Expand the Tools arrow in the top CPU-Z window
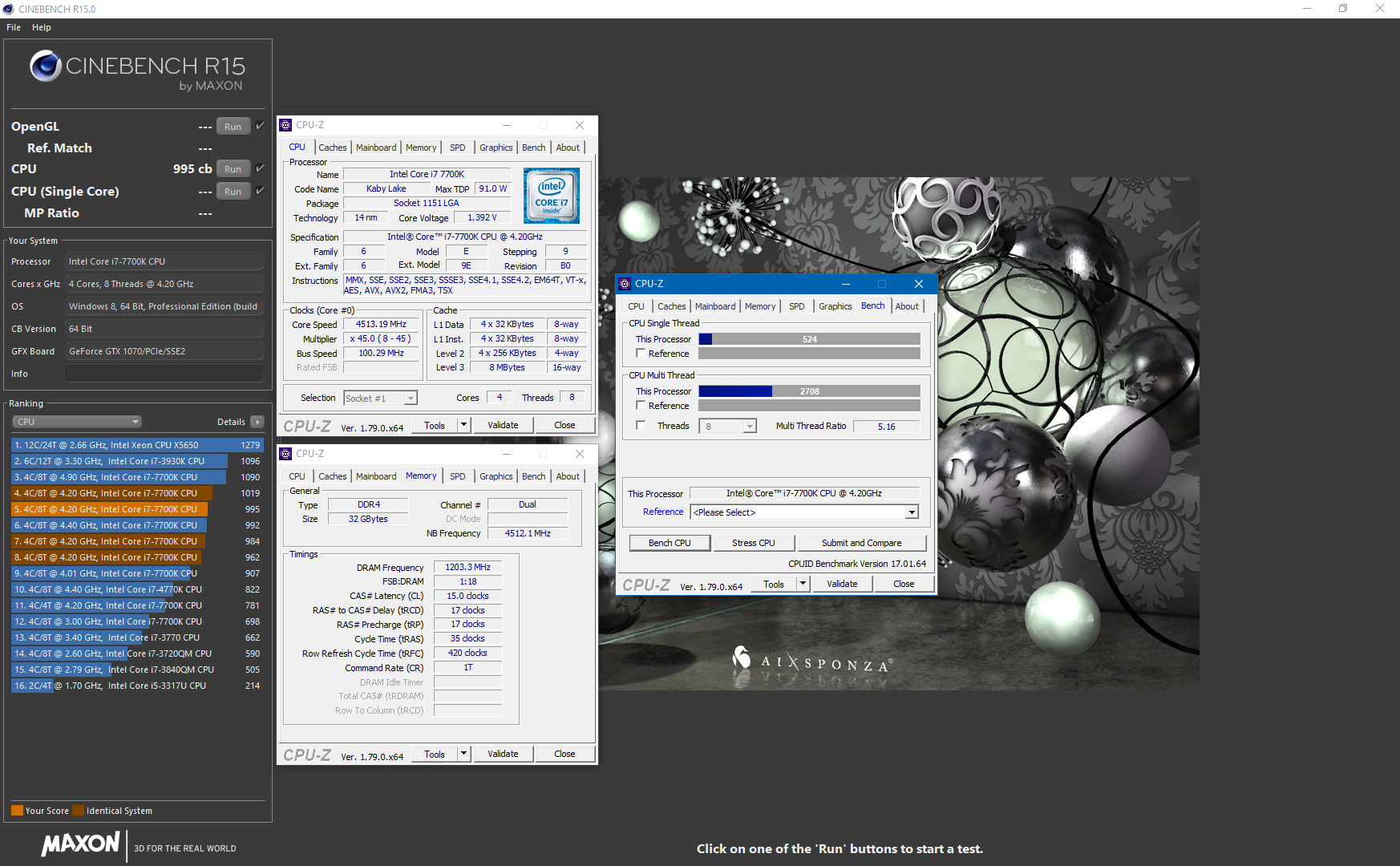Image resolution: width=1400 pixels, height=866 pixels. [463, 425]
